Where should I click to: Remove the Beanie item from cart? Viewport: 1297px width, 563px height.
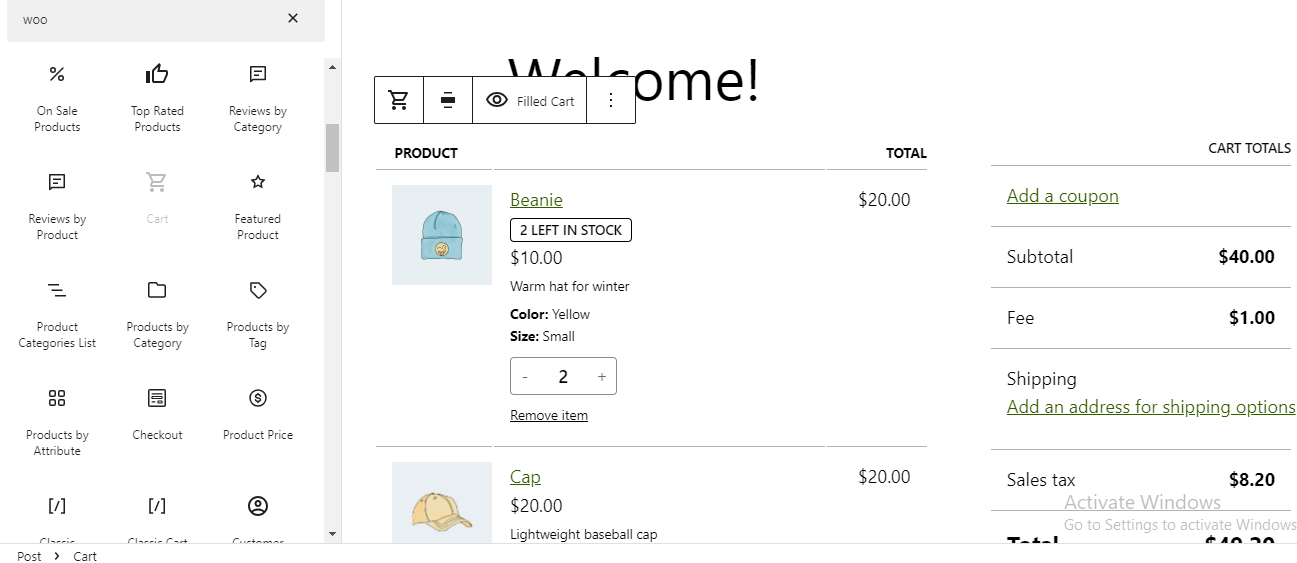click(549, 415)
